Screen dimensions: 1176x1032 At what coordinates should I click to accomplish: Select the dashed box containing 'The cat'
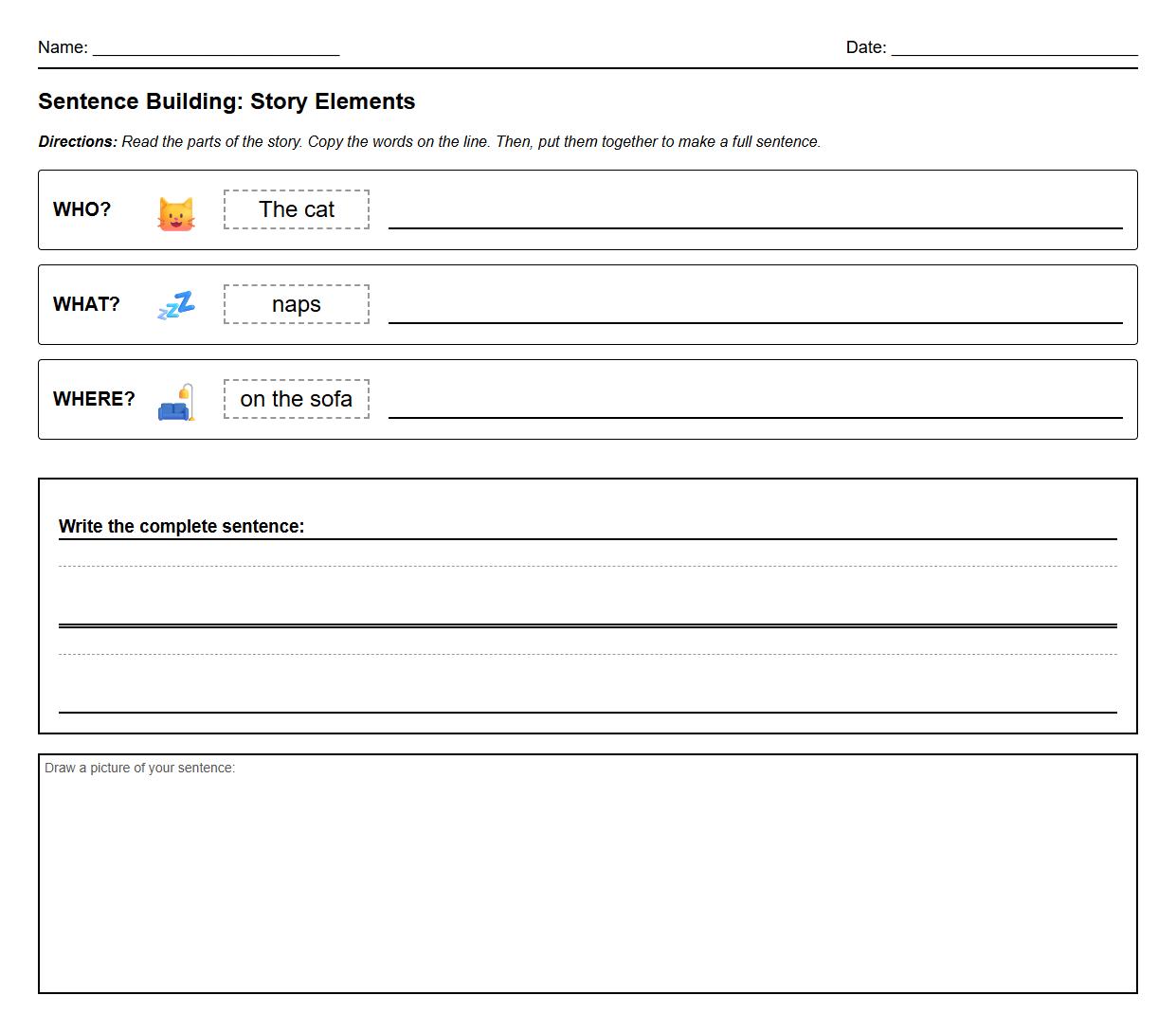(296, 209)
